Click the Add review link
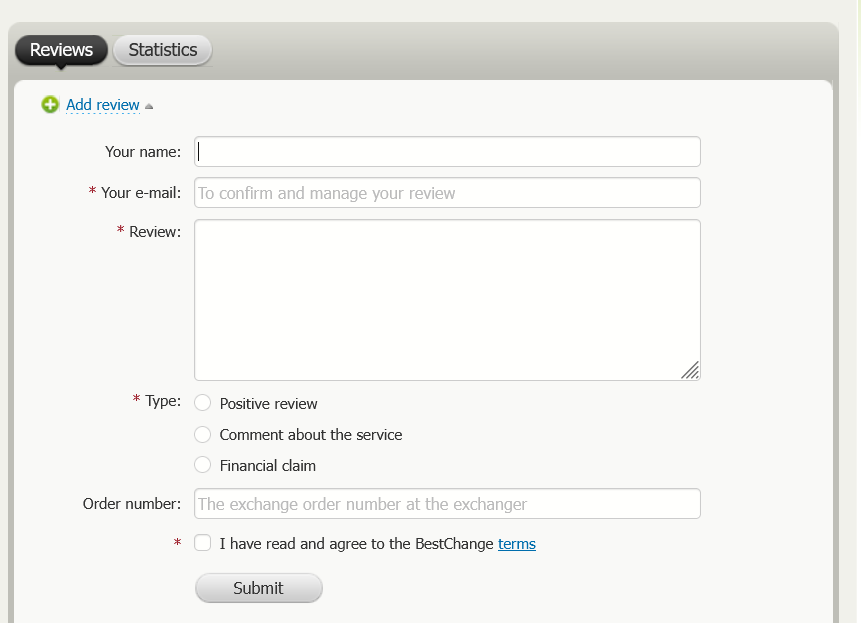 pos(103,105)
